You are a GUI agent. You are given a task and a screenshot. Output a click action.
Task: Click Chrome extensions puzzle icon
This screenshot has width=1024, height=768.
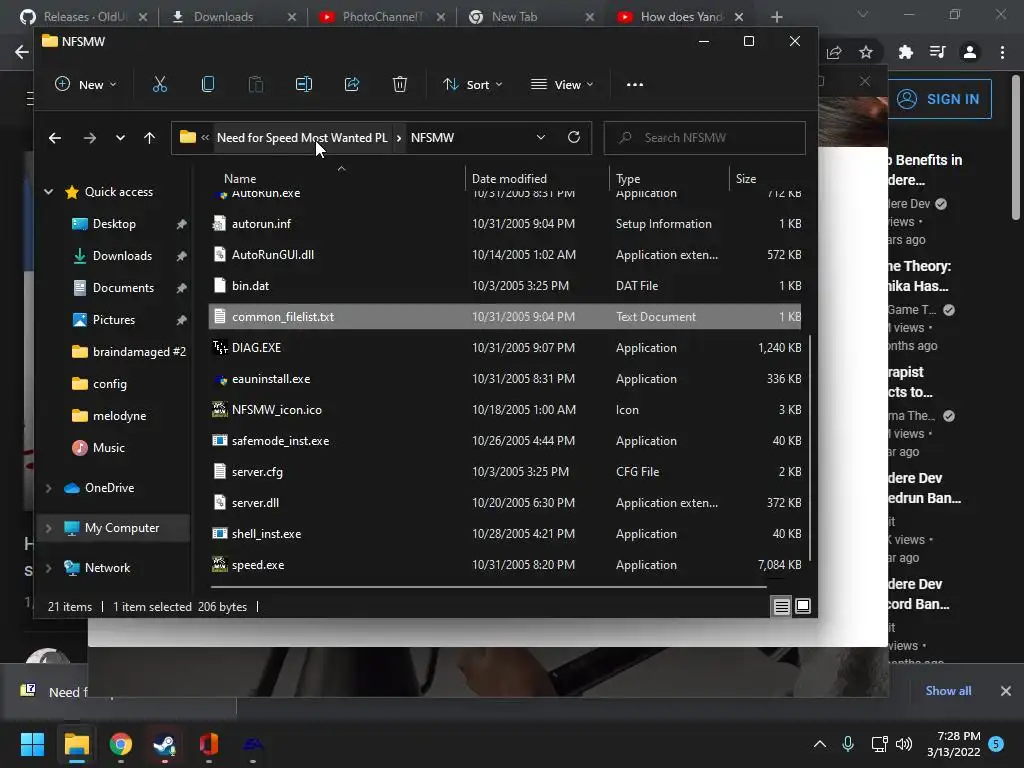pyautogui.click(x=906, y=52)
